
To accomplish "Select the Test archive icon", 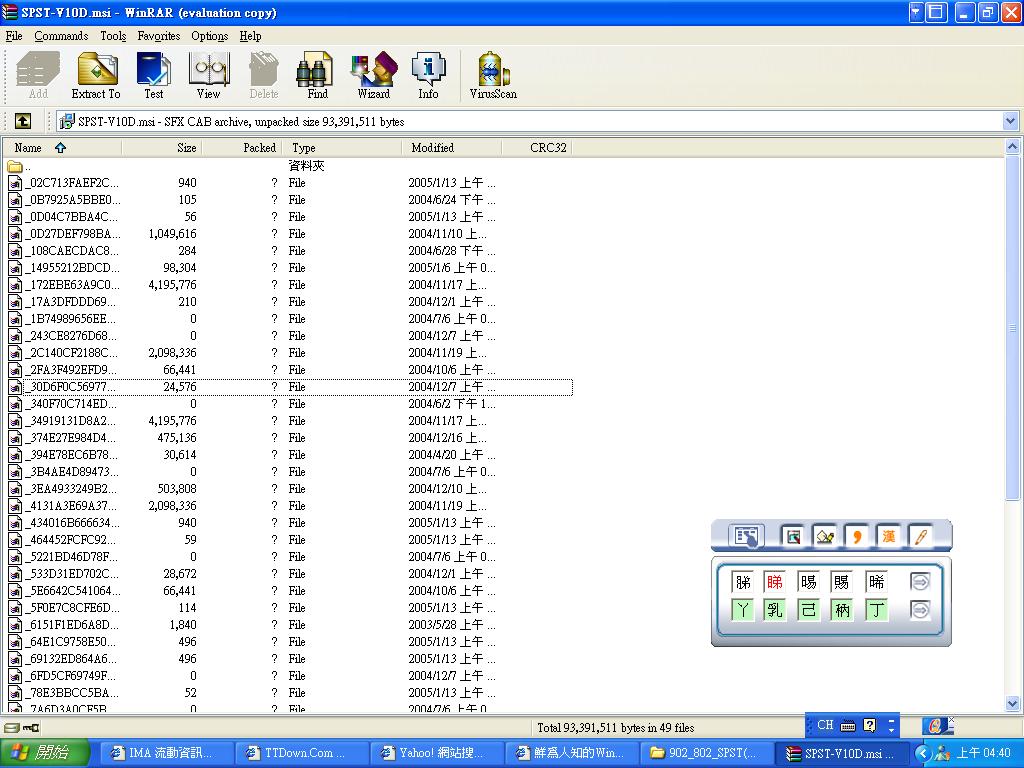I will (153, 73).
